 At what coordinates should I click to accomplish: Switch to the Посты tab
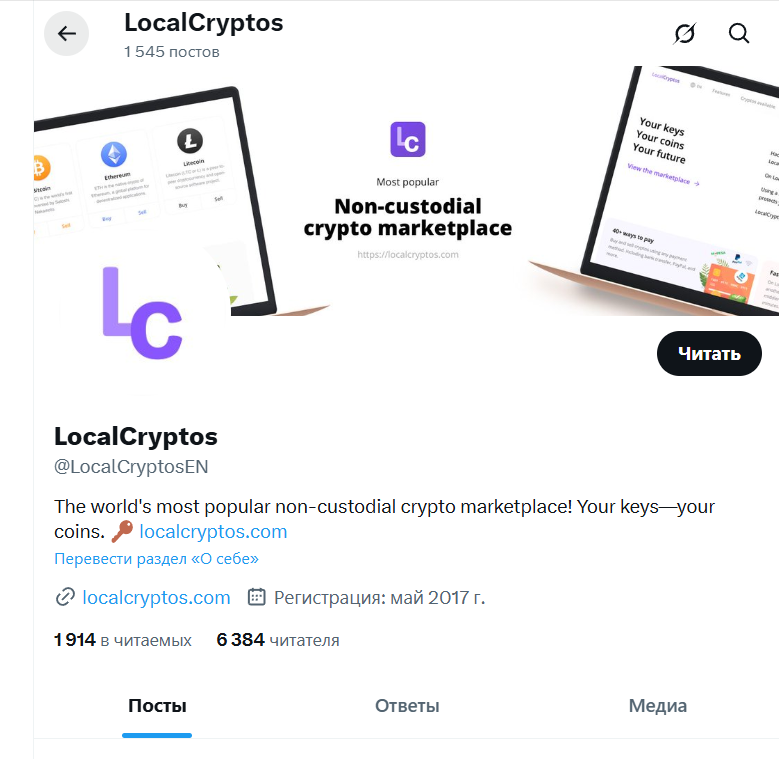pos(157,706)
